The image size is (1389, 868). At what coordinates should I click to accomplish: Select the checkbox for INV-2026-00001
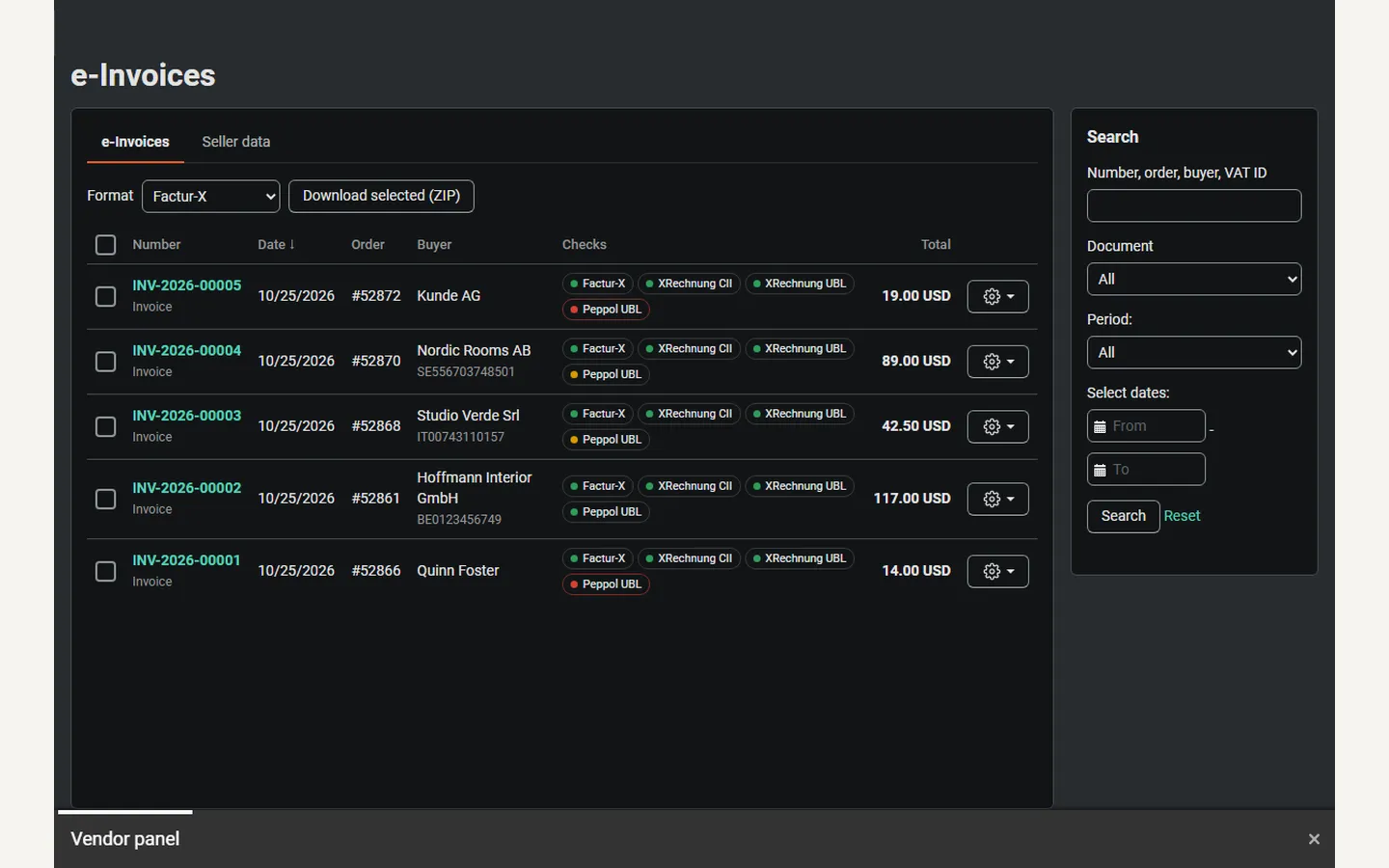tap(106, 571)
